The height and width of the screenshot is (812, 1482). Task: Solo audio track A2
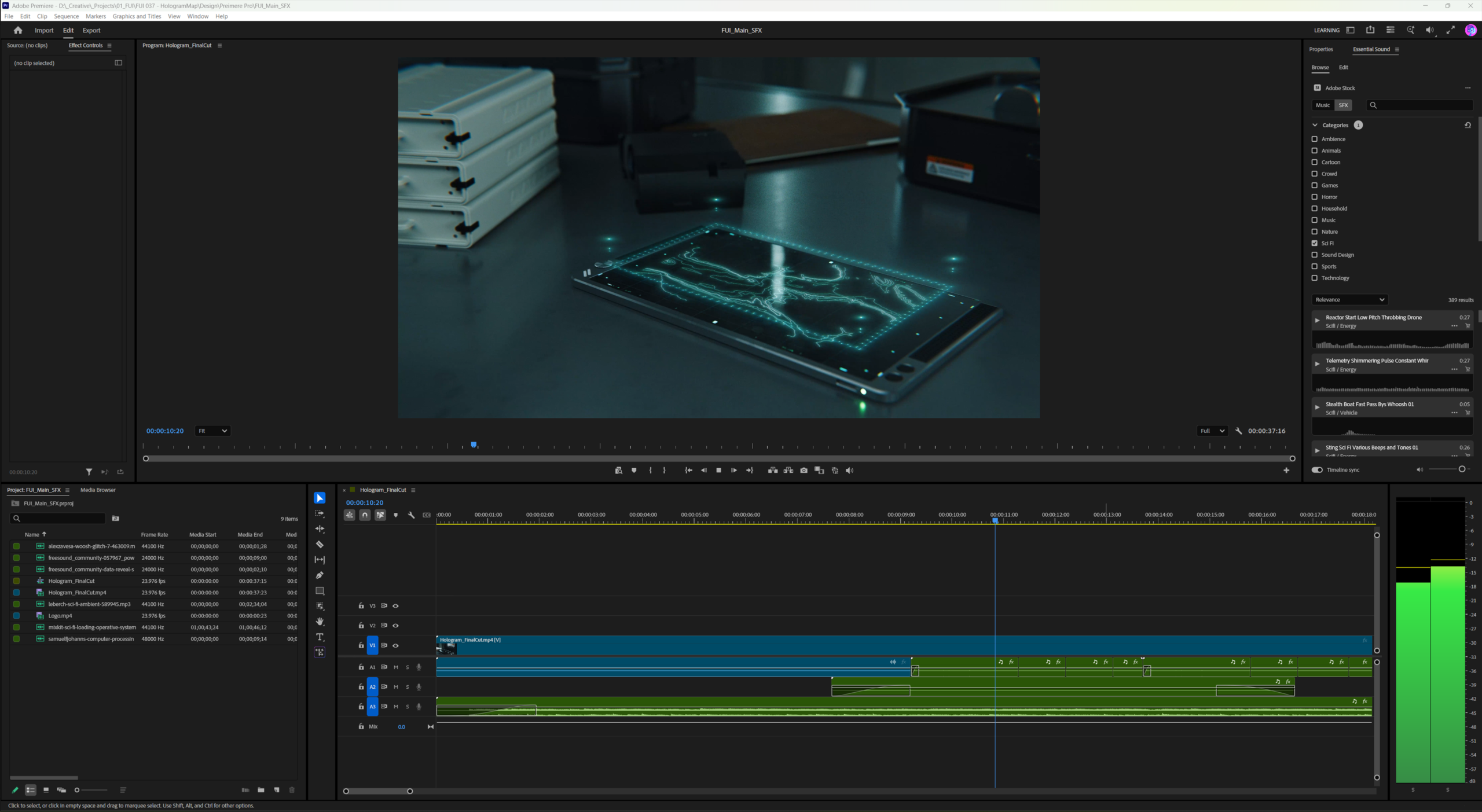pyautogui.click(x=408, y=687)
